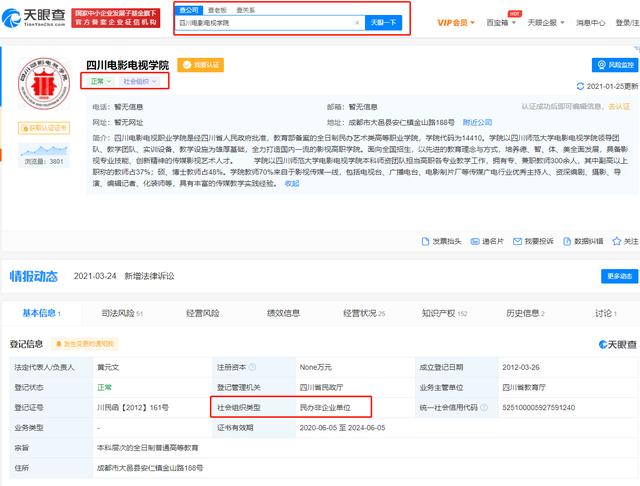This screenshot has width=640, height=486.
Task: Clear the search box with the x icon
Action: point(357,23)
